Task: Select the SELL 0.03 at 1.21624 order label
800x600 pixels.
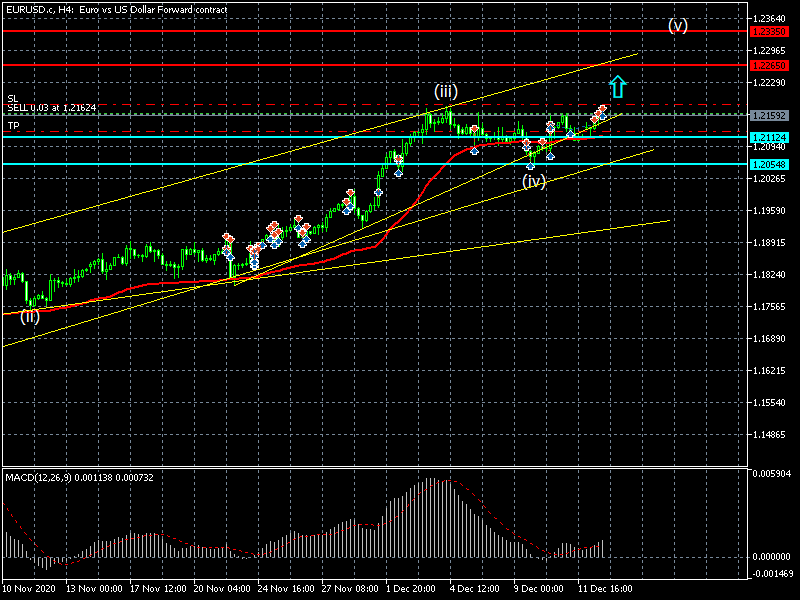Action: [x=51, y=108]
